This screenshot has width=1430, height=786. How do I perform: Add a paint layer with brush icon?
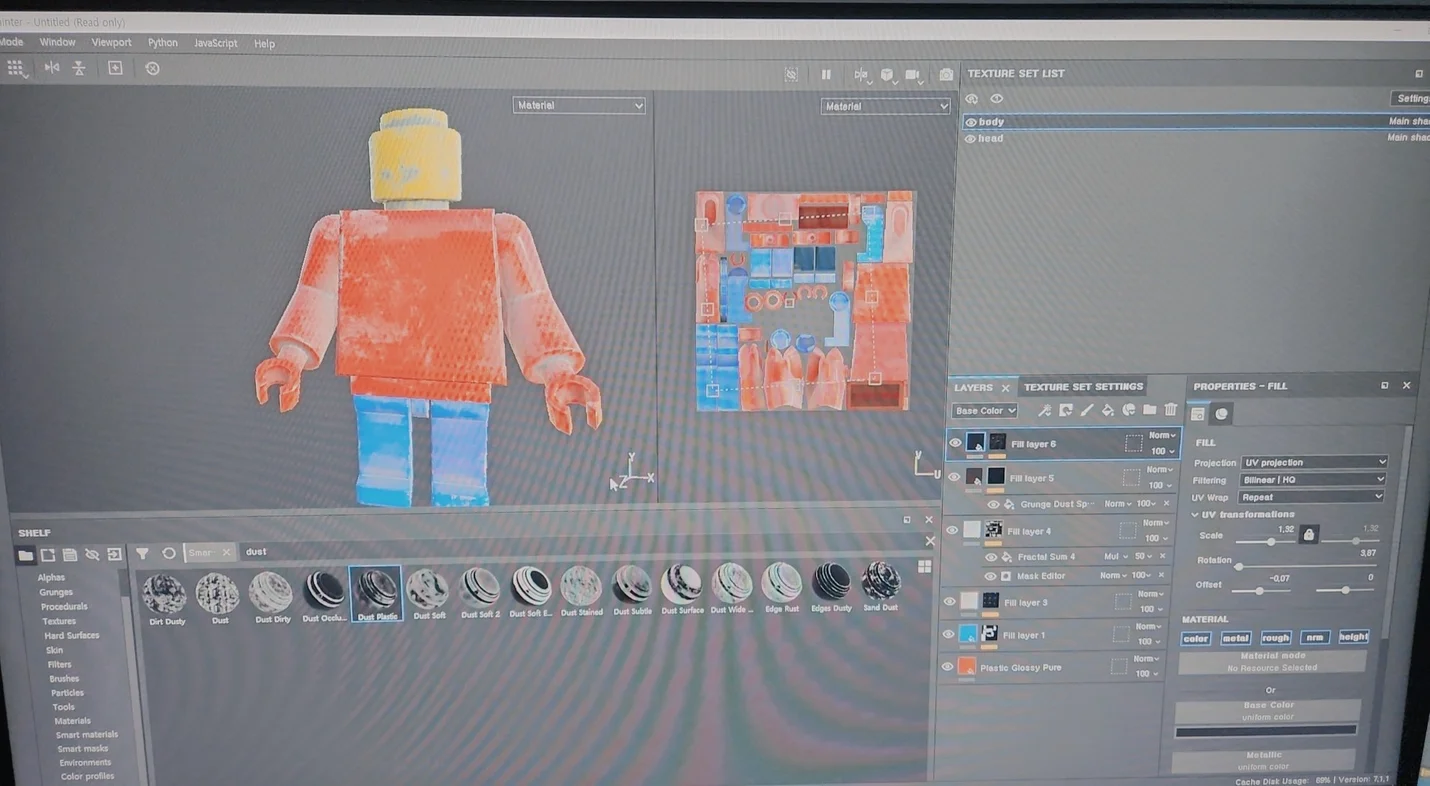click(1087, 411)
